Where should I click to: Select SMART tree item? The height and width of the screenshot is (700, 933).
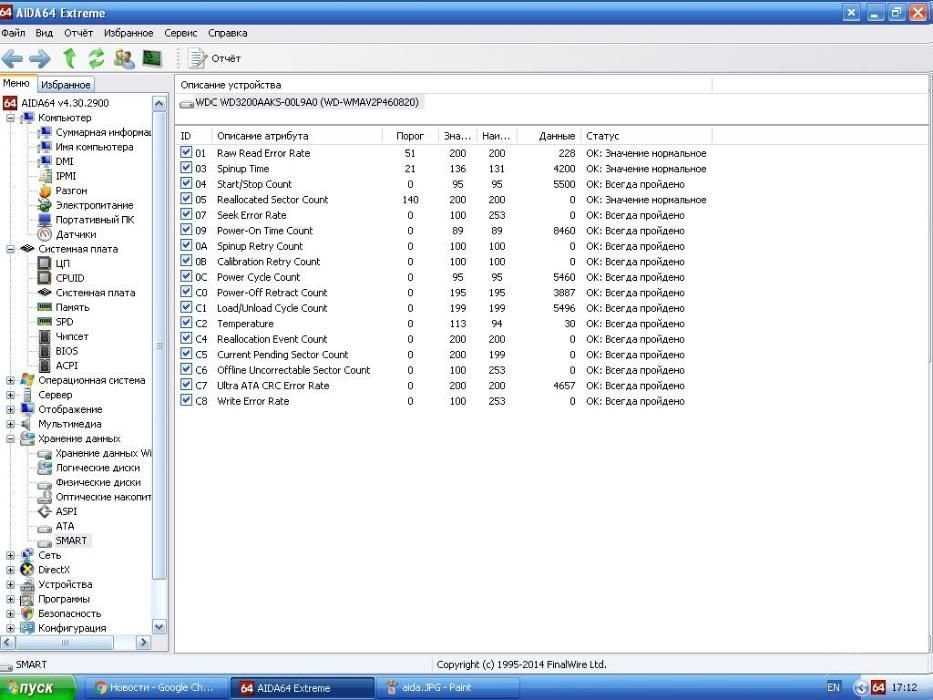(62, 540)
